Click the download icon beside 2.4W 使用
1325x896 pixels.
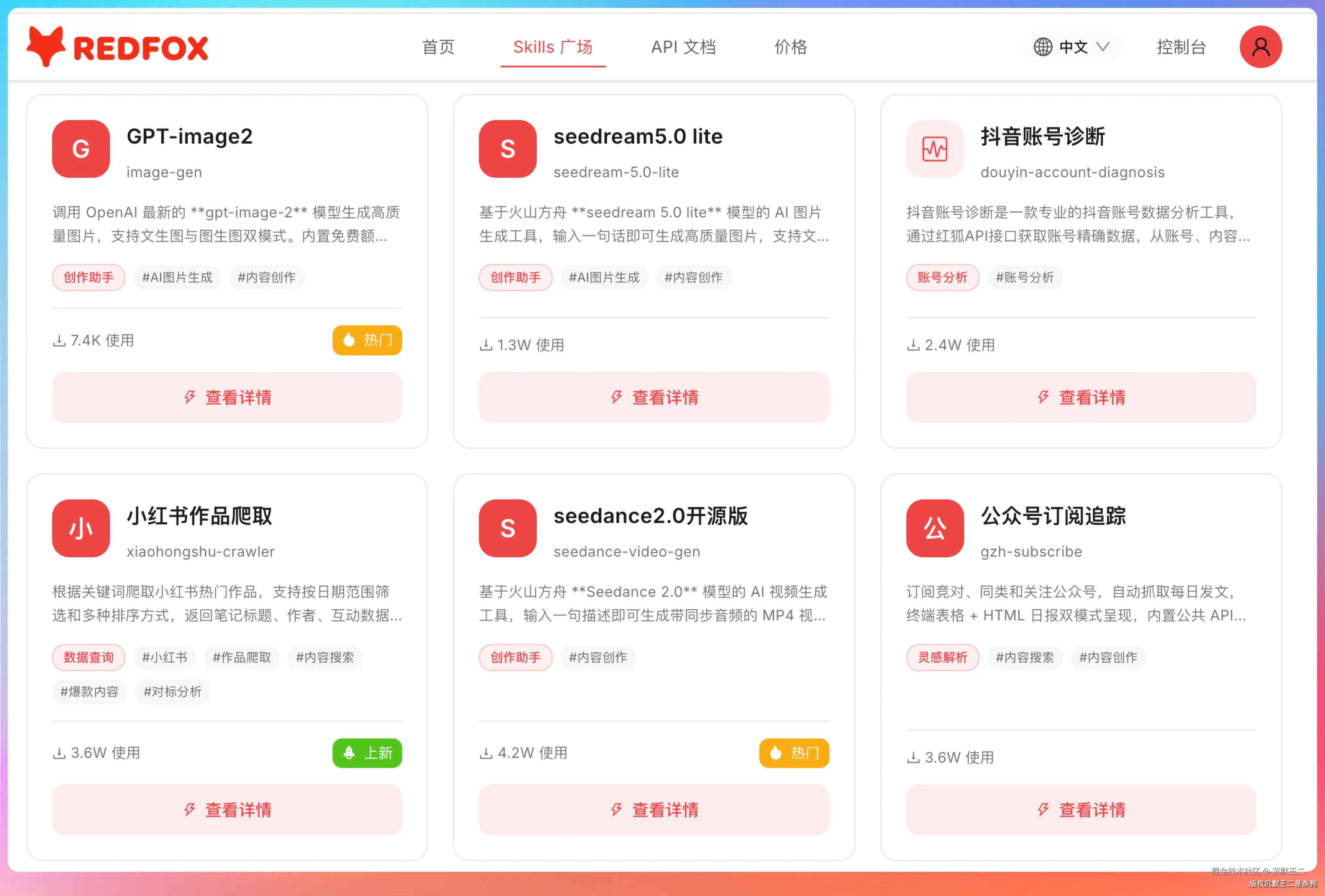tap(913, 345)
